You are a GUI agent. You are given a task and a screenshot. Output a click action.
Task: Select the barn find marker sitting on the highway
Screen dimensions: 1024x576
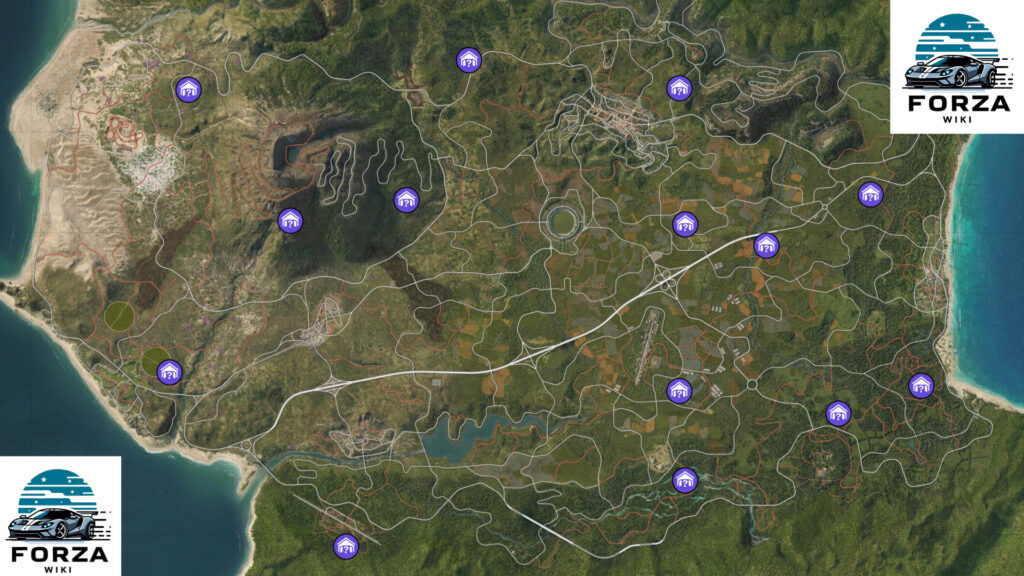pyautogui.click(x=766, y=246)
